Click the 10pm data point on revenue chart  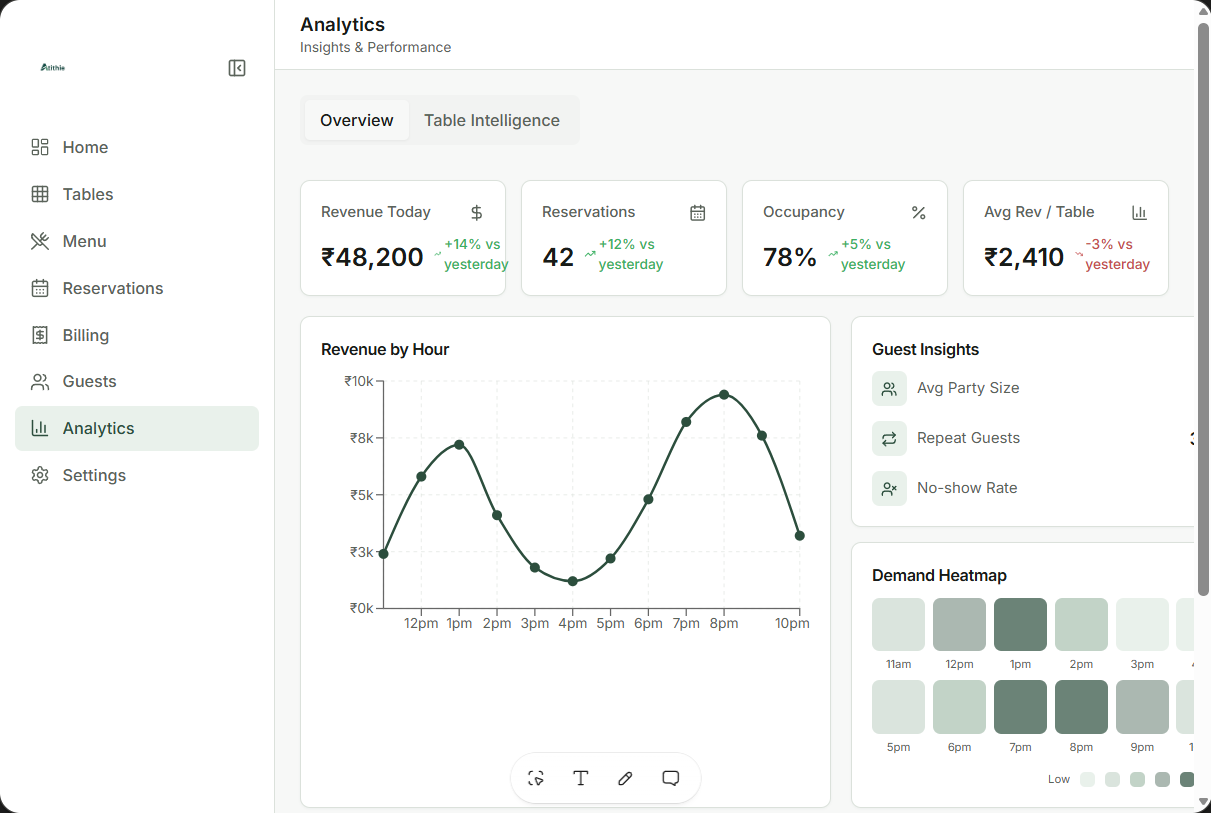pos(800,536)
